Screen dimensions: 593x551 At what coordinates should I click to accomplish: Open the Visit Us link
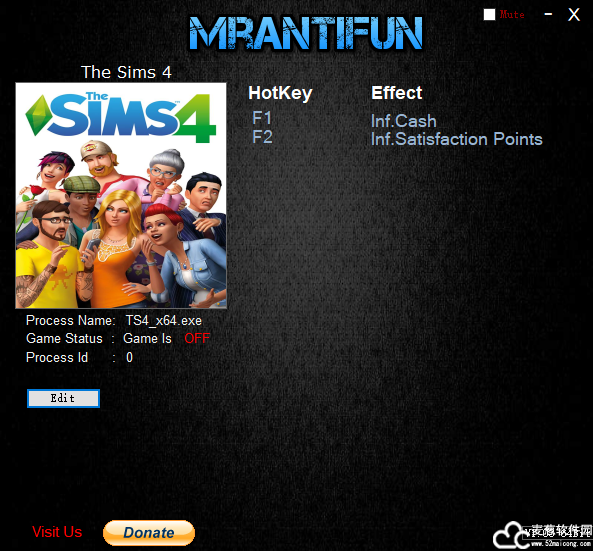coord(57,532)
